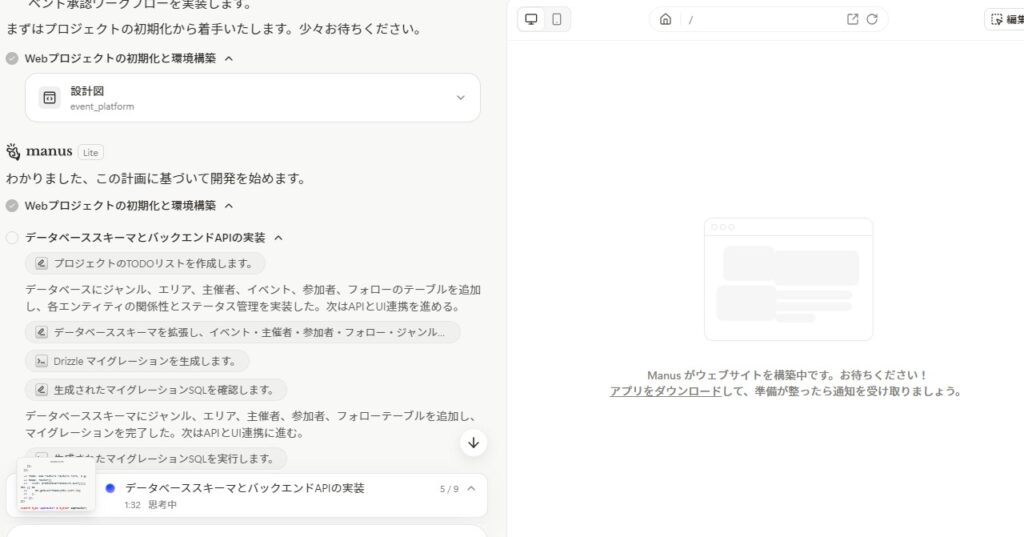Viewport: 1024px width, 537px height.
Task: Reload the website preview
Action: [872, 19]
